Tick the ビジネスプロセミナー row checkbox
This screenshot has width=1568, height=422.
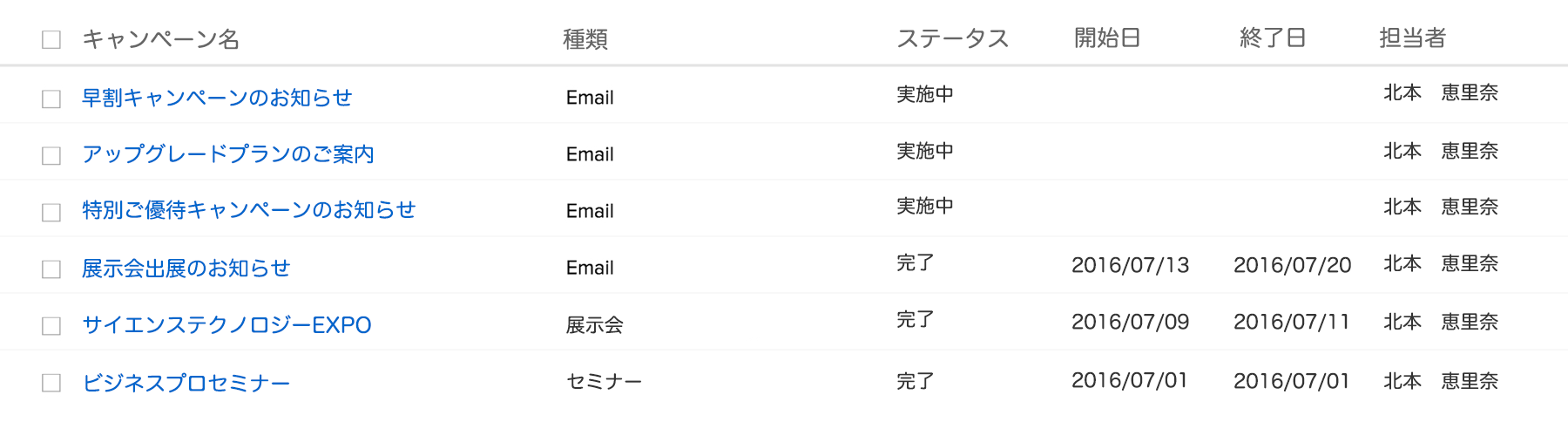51,383
